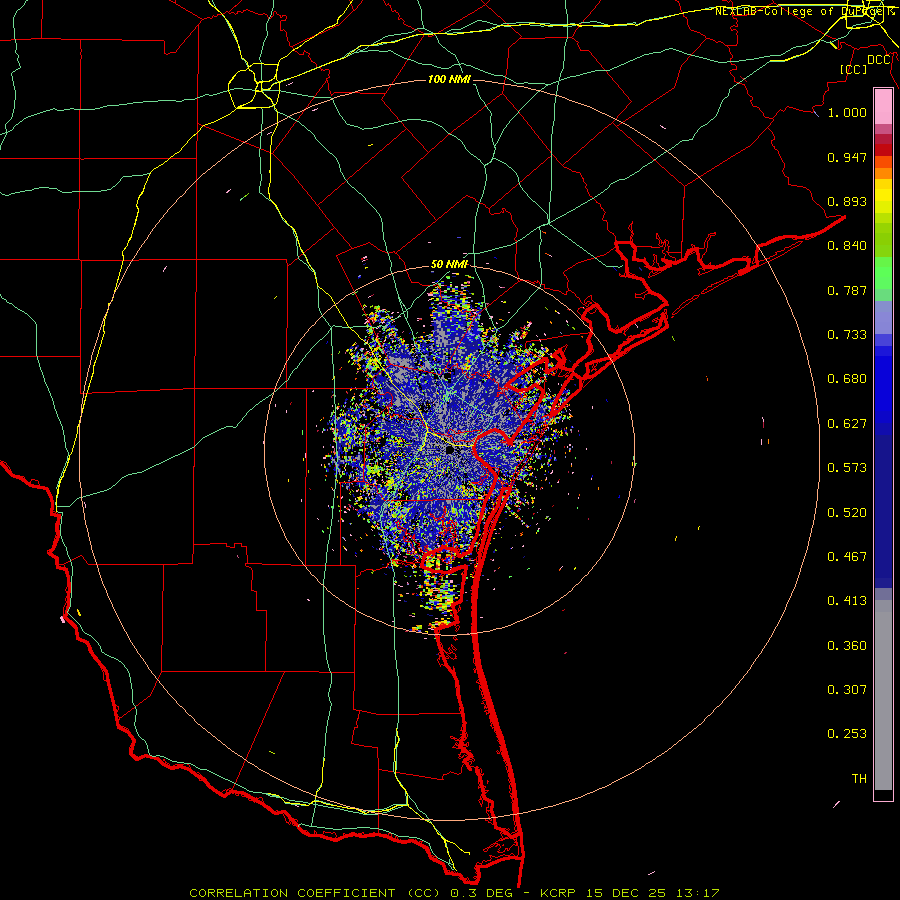Click the 50 NMI range ring label
The image size is (900, 900).
449,264
